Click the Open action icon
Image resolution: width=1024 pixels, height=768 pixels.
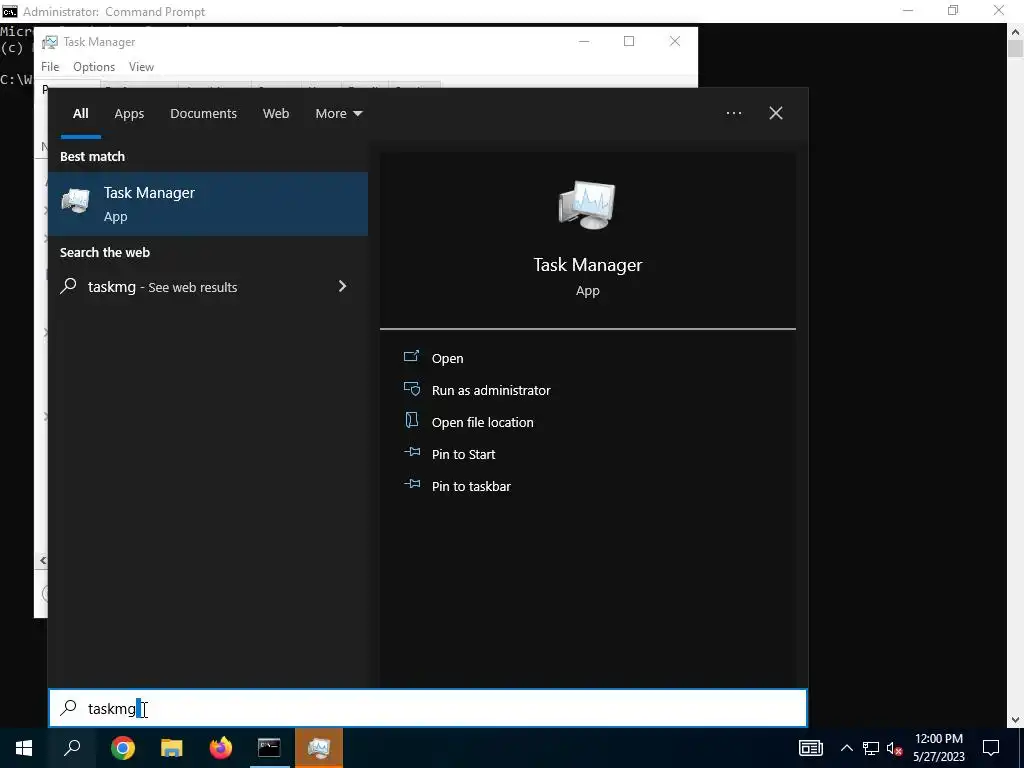pyautogui.click(x=411, y=357)
